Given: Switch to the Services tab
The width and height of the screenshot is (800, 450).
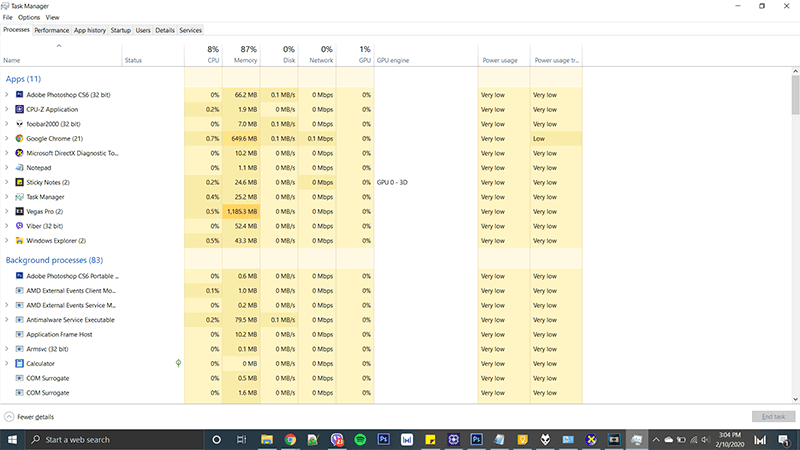Looking at the screenshot, I should click(190, 30).
